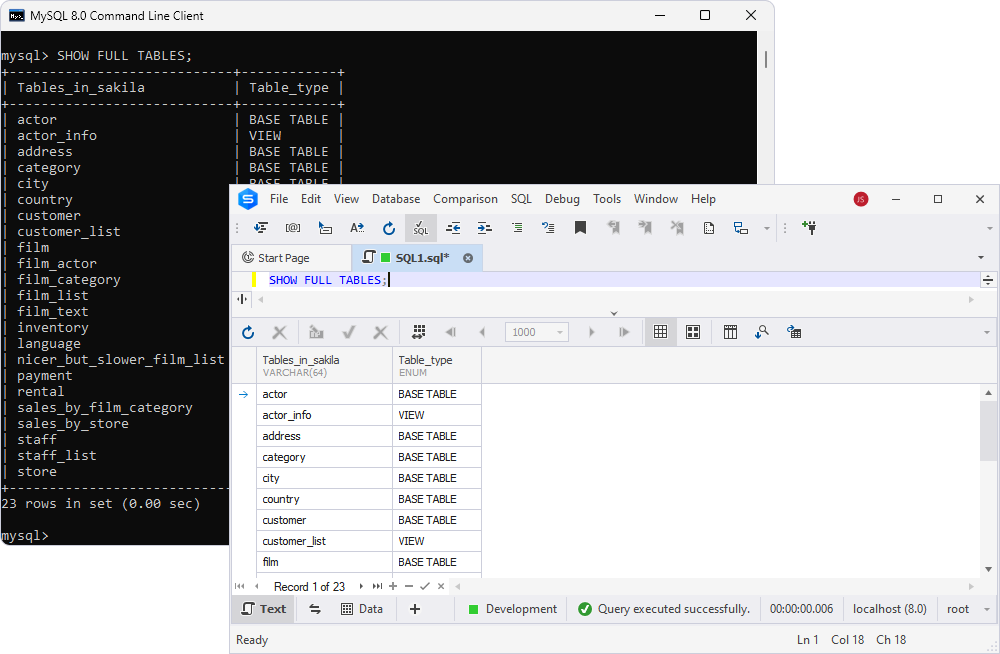Click the Refresh icon in top toolbar
Screen dimensions: 1000x654
pos(389,228)
